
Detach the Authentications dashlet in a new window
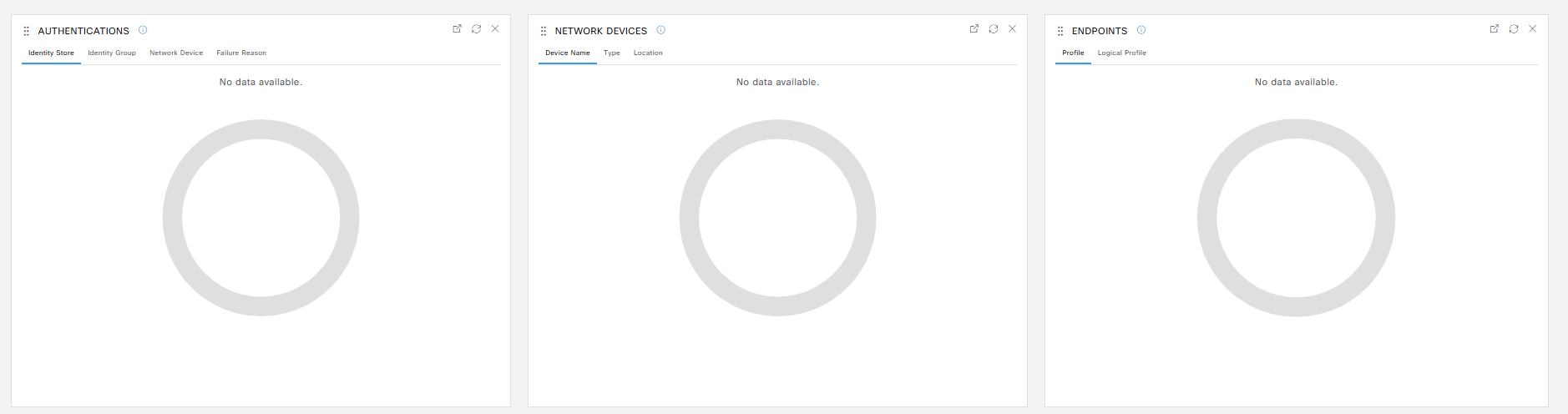(x=457, y=28)
